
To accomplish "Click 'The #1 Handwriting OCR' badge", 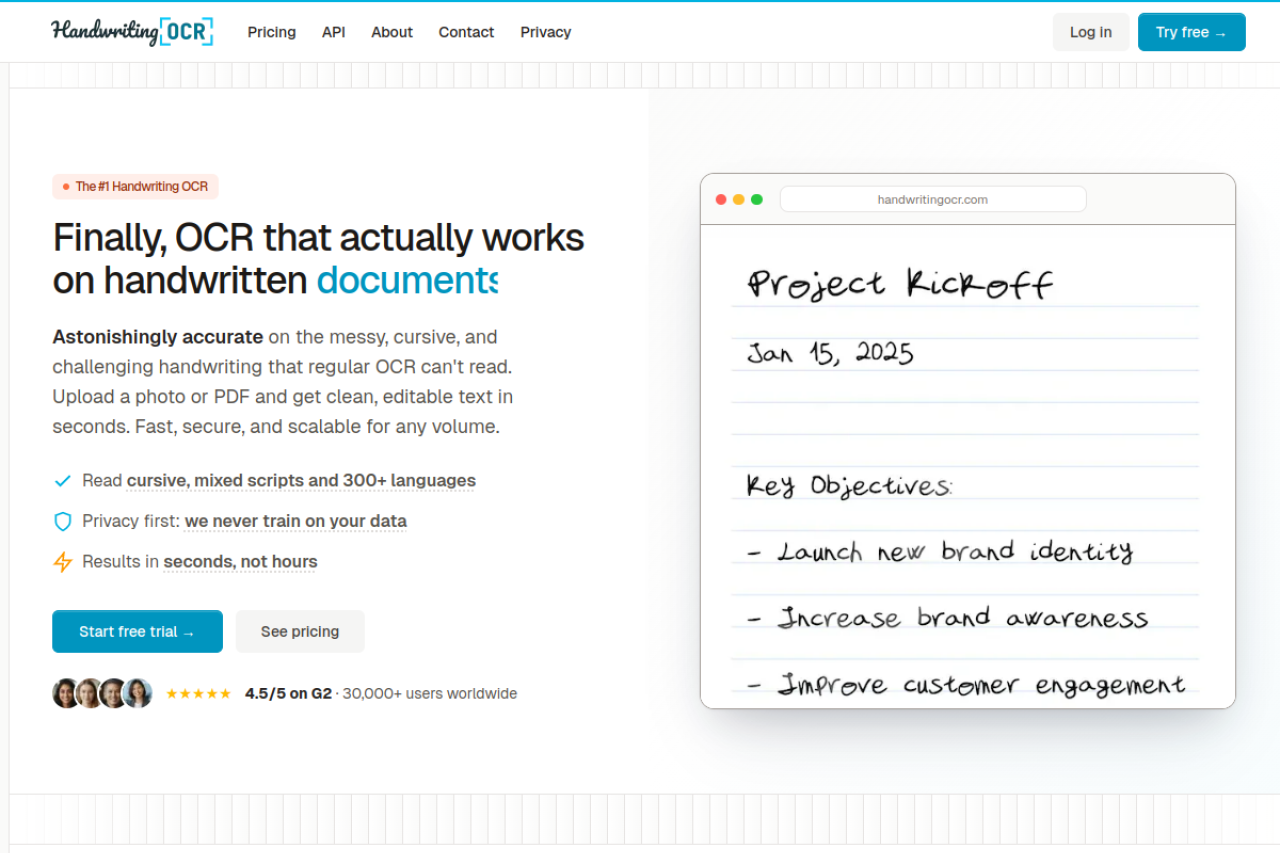I will pos(135,186).
